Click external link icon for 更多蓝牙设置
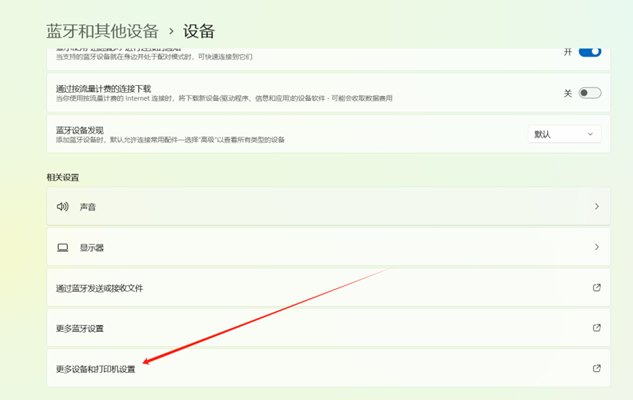 [597, 328]
